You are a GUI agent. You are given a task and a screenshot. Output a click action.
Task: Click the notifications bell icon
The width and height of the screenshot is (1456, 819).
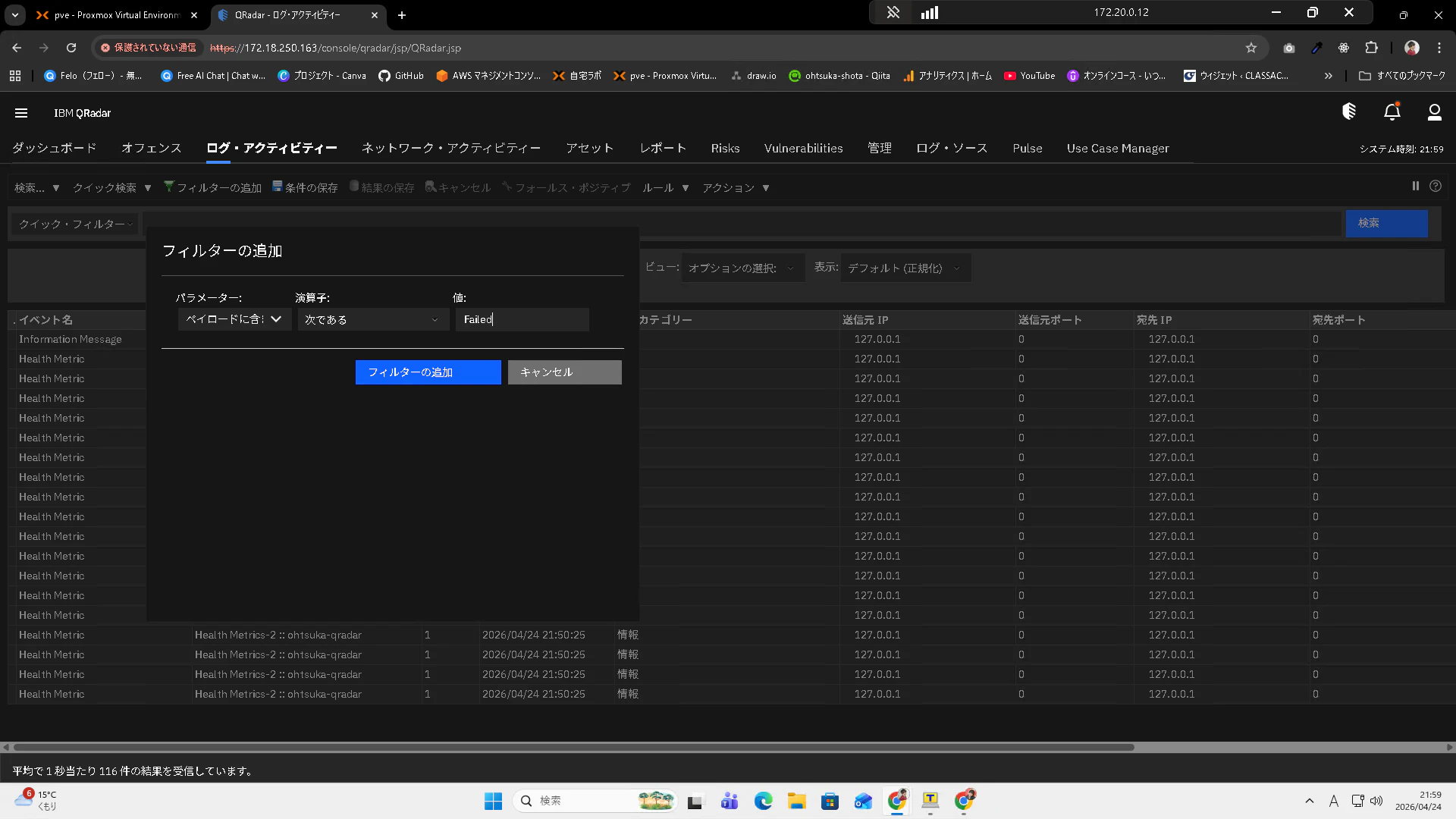[1392, 112]
